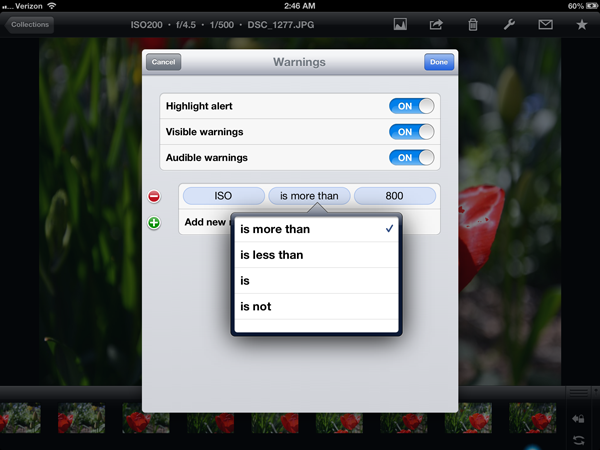Select the "is not" option
Image resolution: width=600 pixels, height=450 pixels.
click(x=316, y=307)
